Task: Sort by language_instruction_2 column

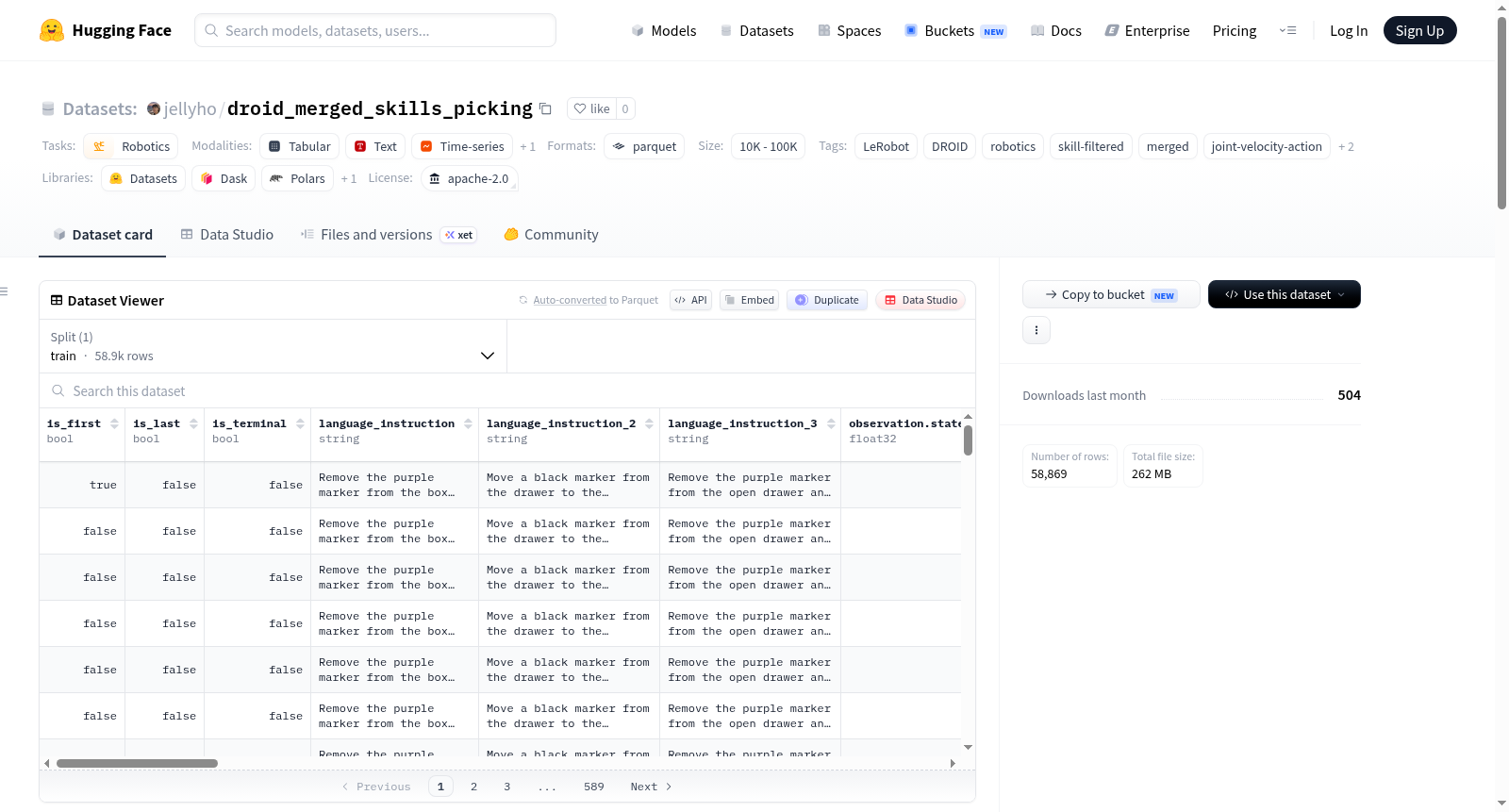Action: tap(650, 423)
